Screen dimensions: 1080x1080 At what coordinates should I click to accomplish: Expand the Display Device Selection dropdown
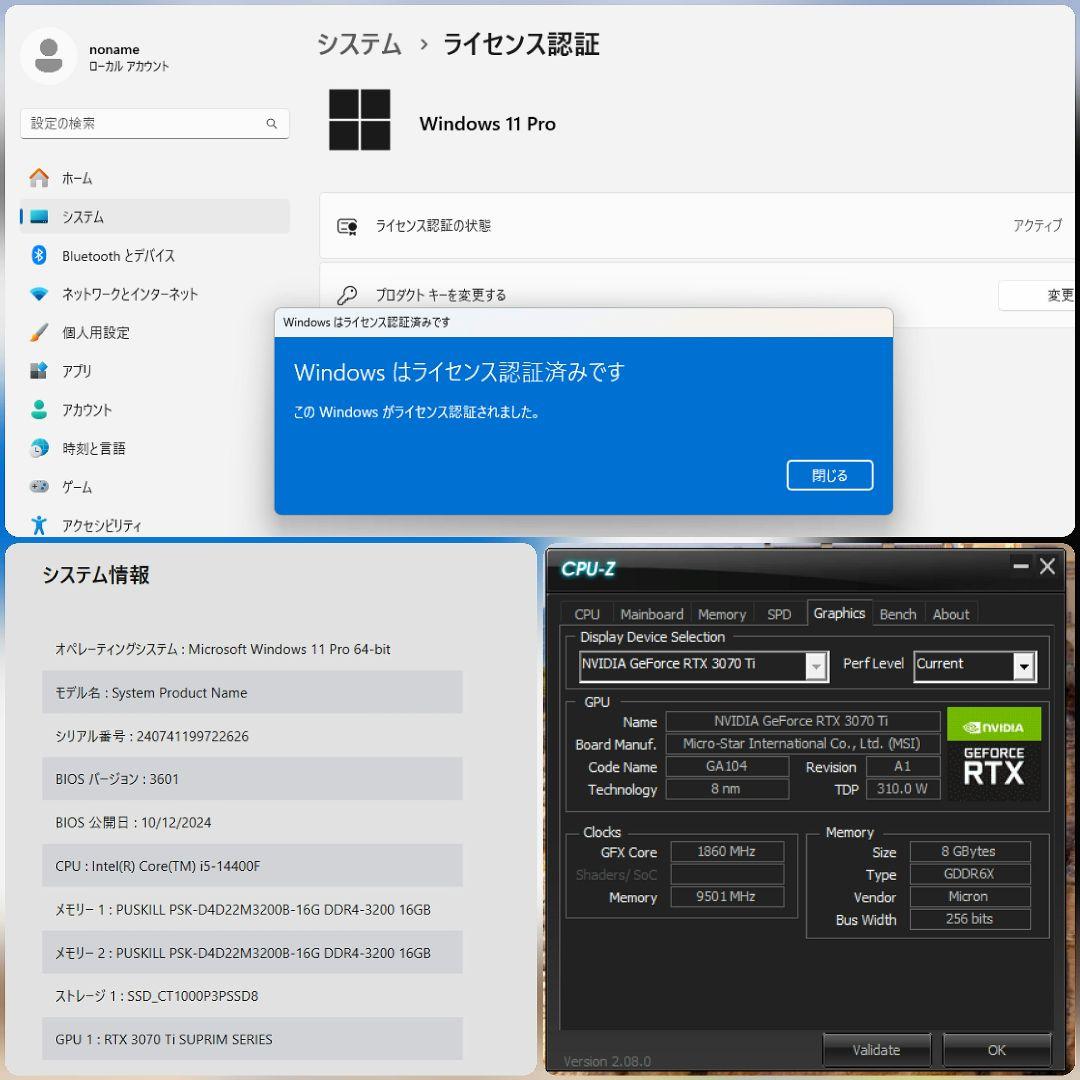[816, 666]
